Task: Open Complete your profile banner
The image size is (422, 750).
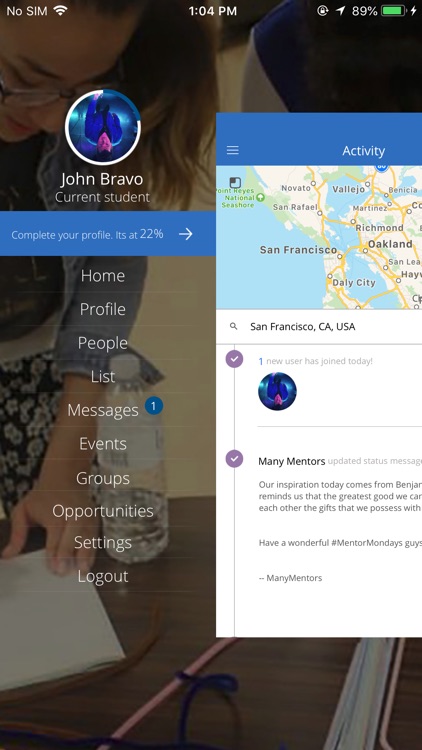Action: pyautogui.click(x=108, y=233)
